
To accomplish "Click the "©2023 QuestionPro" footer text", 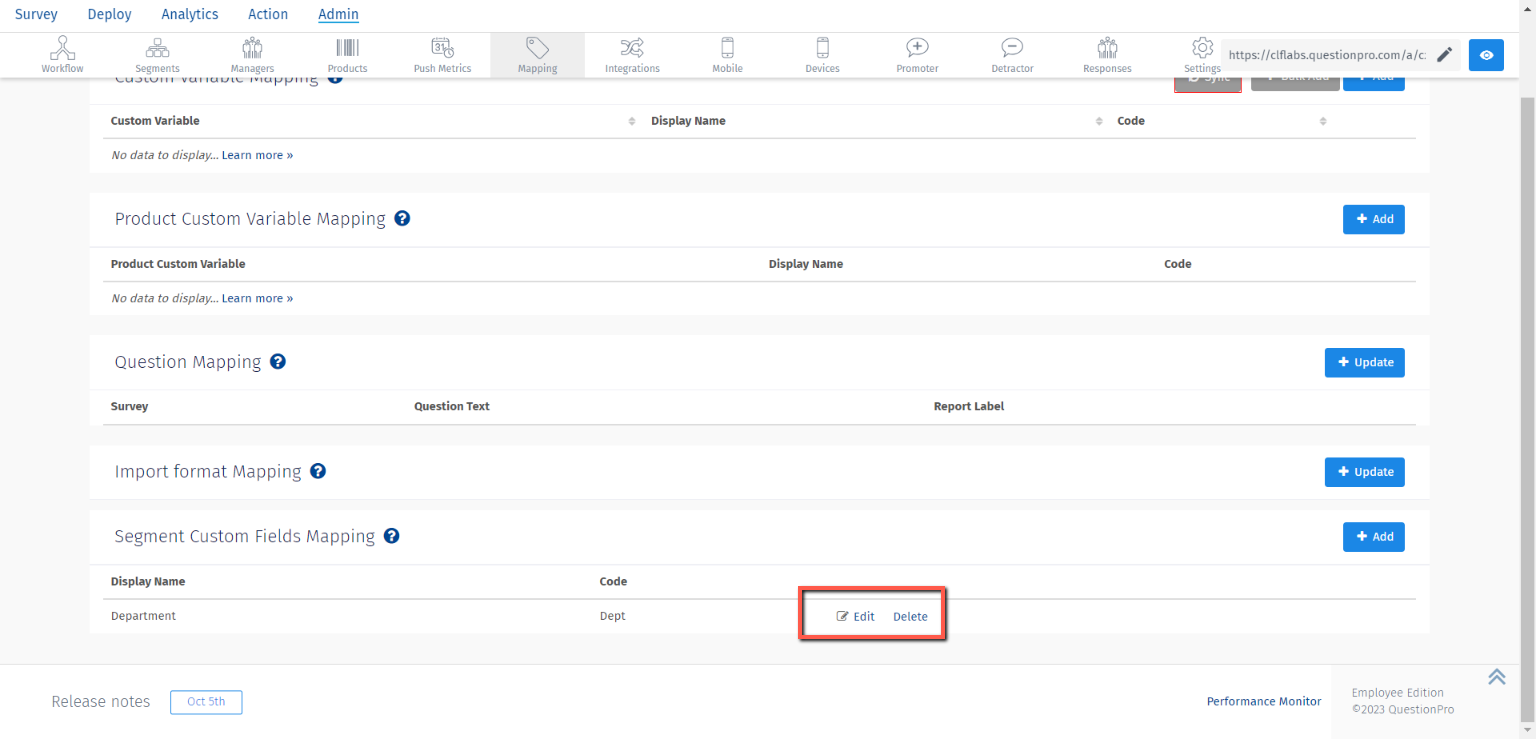I will pyautogui.click(x=1403, y=709).
